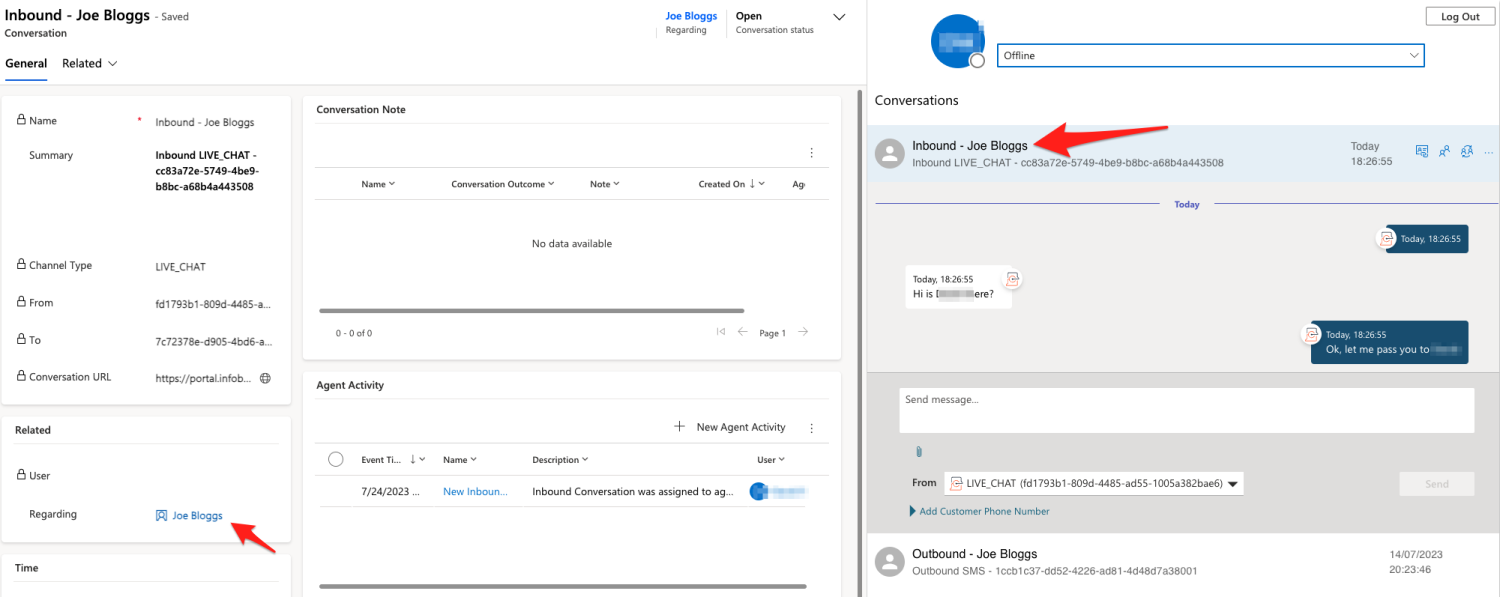
Task: Switch to the General tab
Action: (x=26, y=63)
